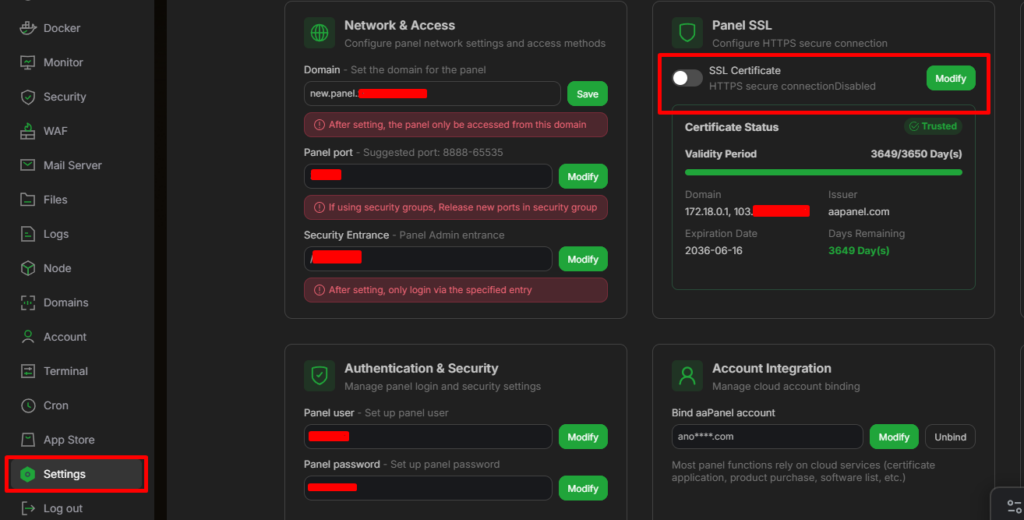Screen dimensions: 1024x520
Task: Modify the Panel port
Action: [583, 176]
